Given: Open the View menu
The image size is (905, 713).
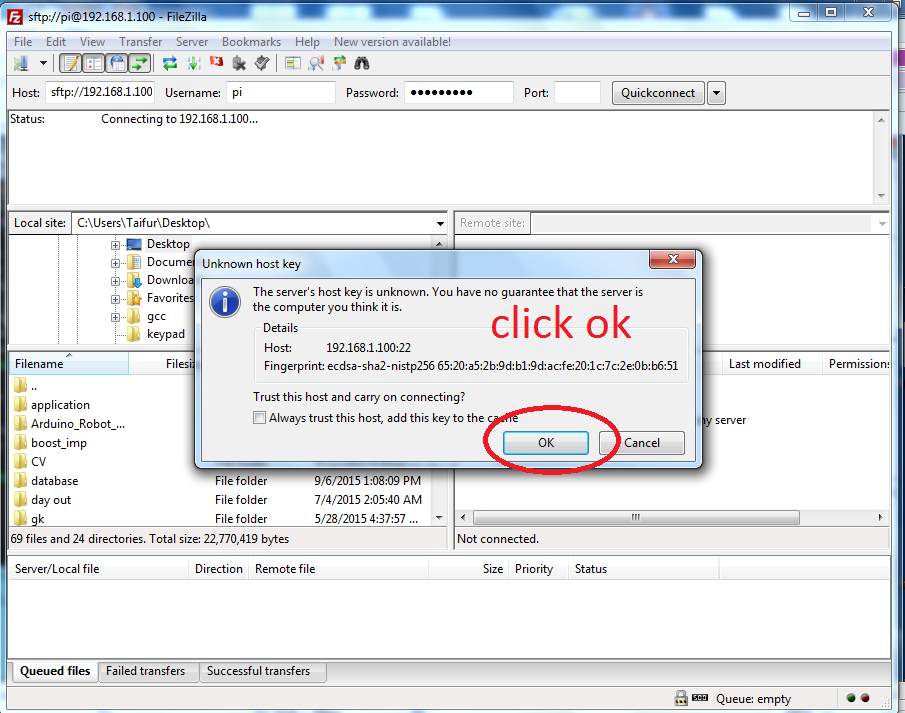Looking at the screenshot, I should (92, 42).
